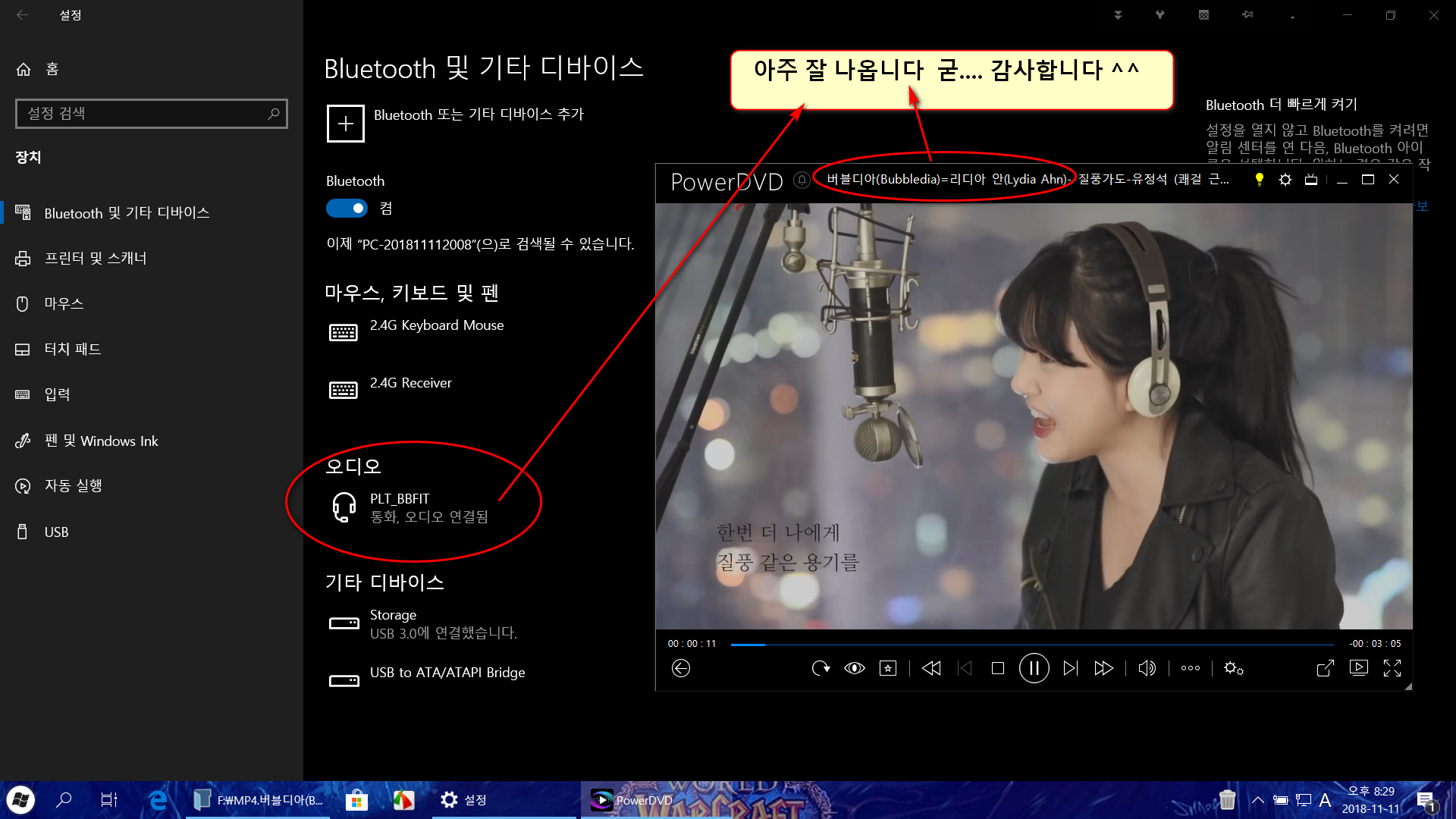1456x819 pixels.
Task: Switch to F:\MP4 file explorer taskbar window
Action: [x=258, y=800]
